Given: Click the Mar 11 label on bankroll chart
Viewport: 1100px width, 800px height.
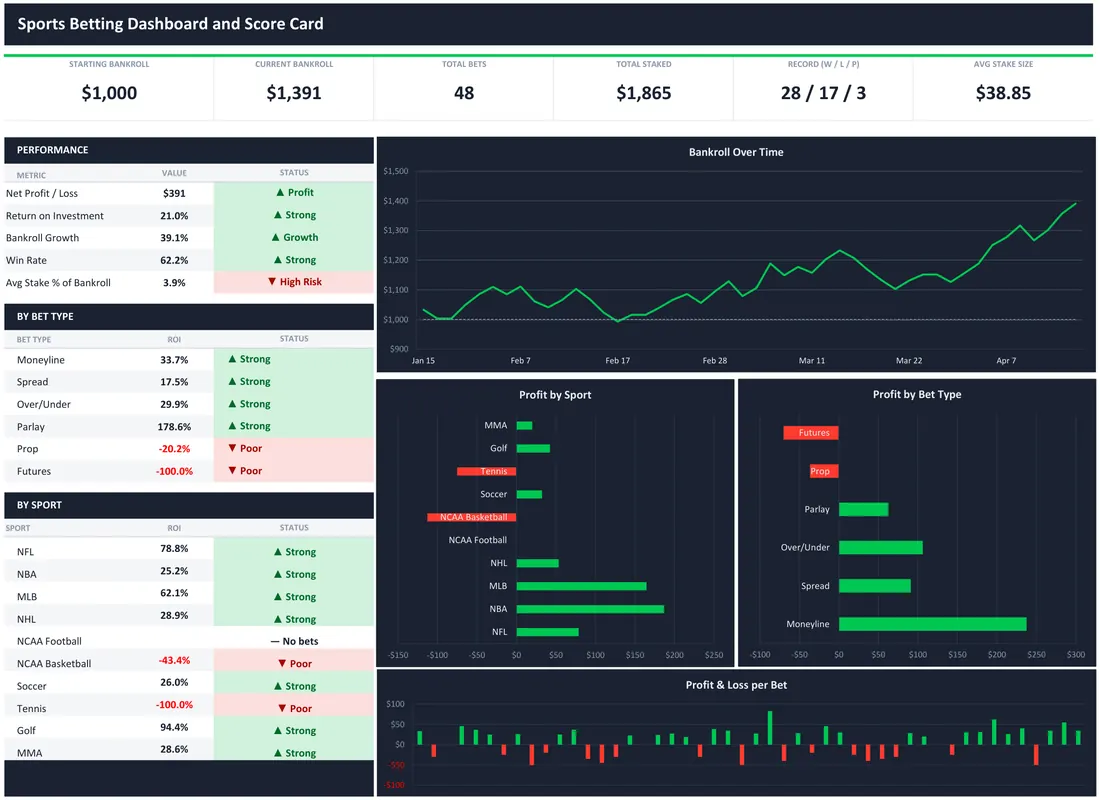Looking at the screenshot, I should [812, 361].
